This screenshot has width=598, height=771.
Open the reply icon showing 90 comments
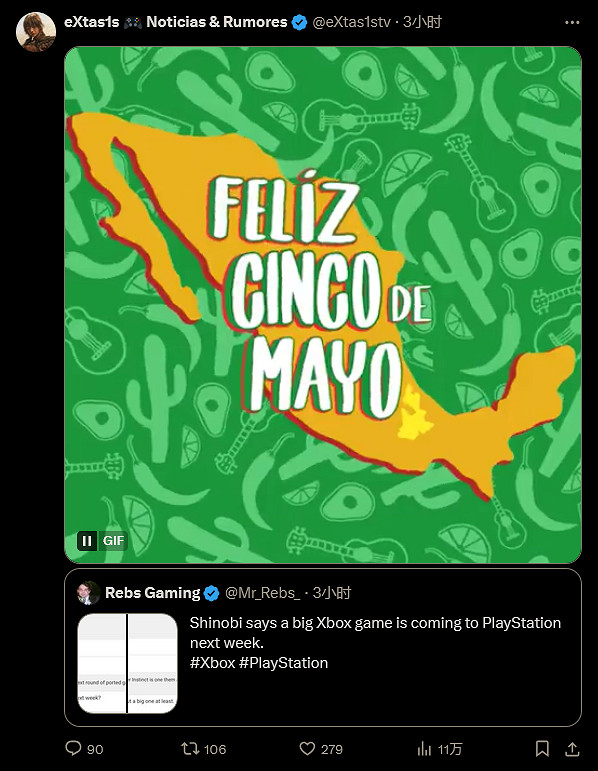click(x=73, y=748)
